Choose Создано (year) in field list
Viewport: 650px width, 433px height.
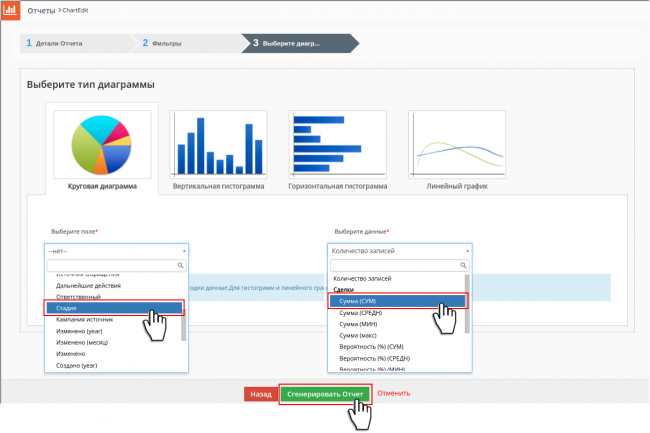(x=77, y=365)
